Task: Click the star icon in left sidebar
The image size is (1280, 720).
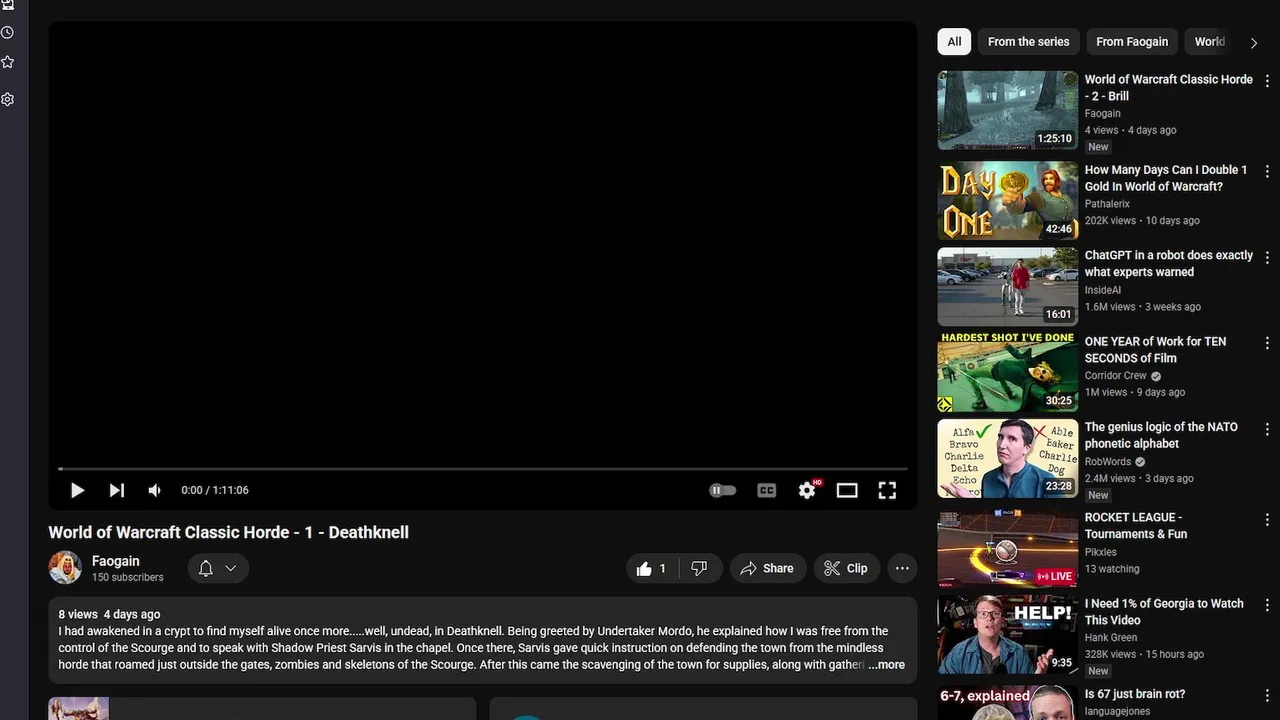Action: (7, 62)
